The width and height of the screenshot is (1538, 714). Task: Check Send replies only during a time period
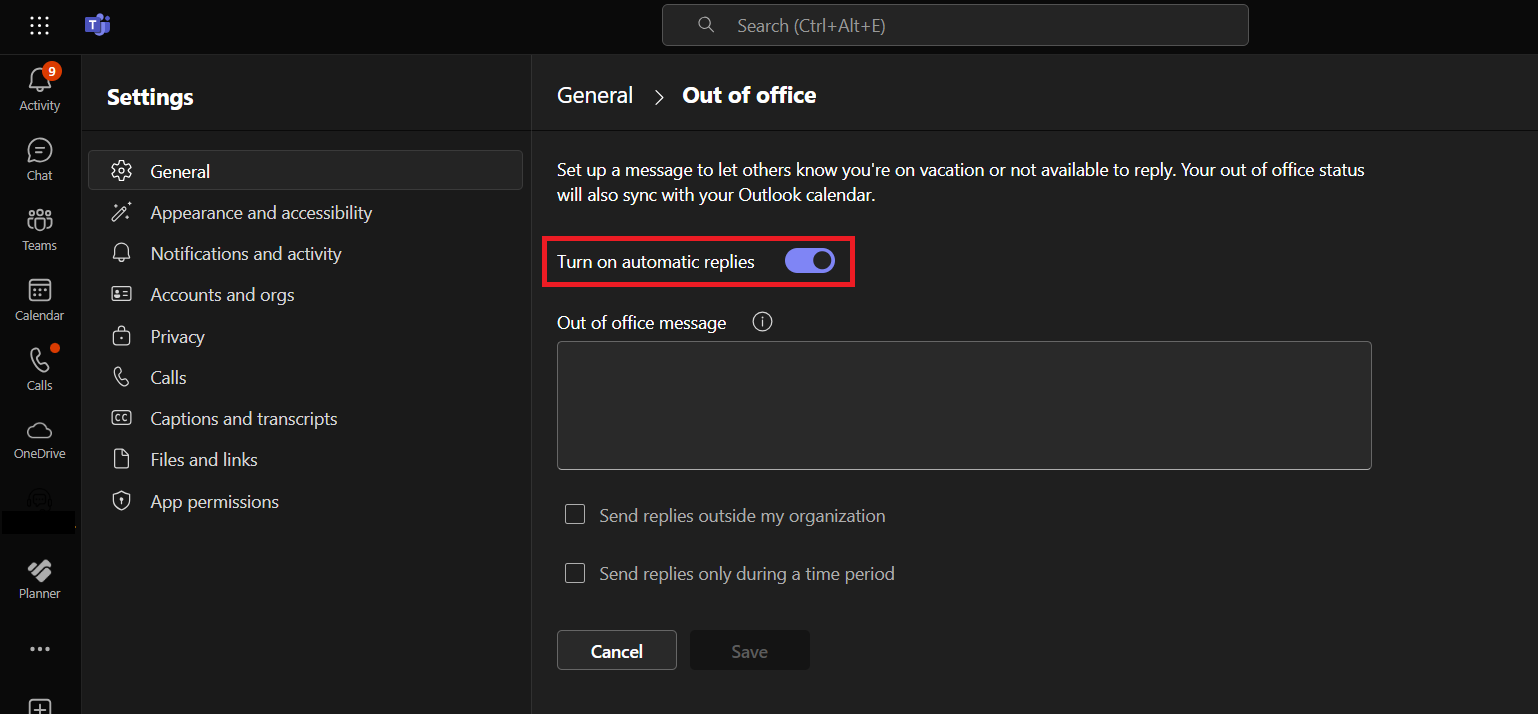click(x=575, y=573)
